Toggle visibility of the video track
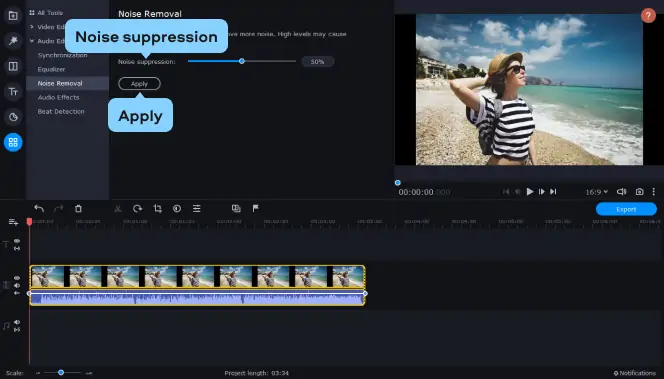This screenshot has height=379, width=664. pyautogui.click(x=17, y=278)
